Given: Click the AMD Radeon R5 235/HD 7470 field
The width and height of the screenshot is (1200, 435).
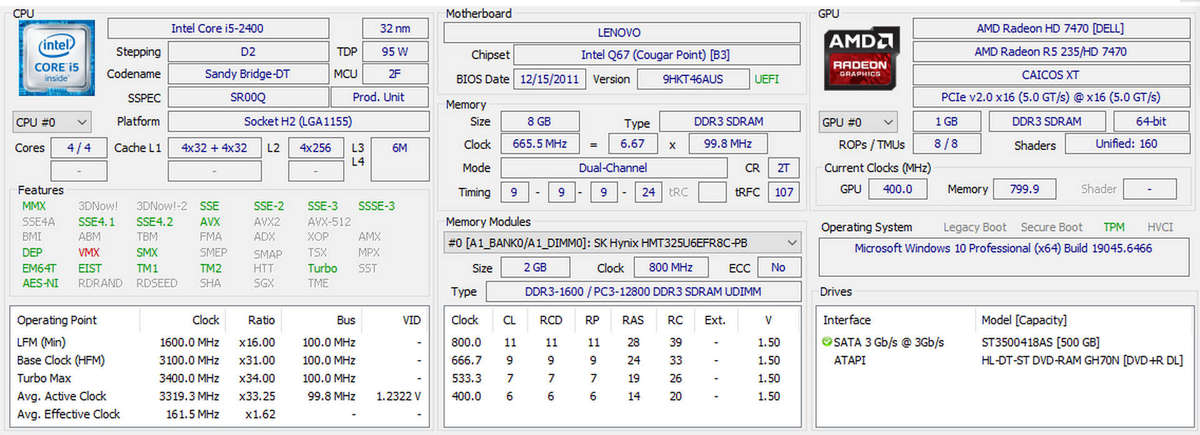Looking at the screenshot, I should coord(1051,51).
